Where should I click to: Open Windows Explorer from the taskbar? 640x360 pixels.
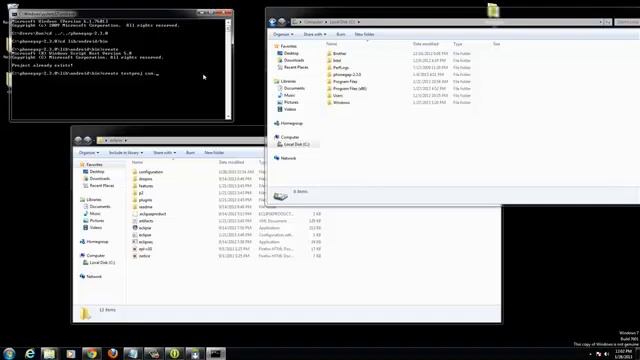pos(50,353)
